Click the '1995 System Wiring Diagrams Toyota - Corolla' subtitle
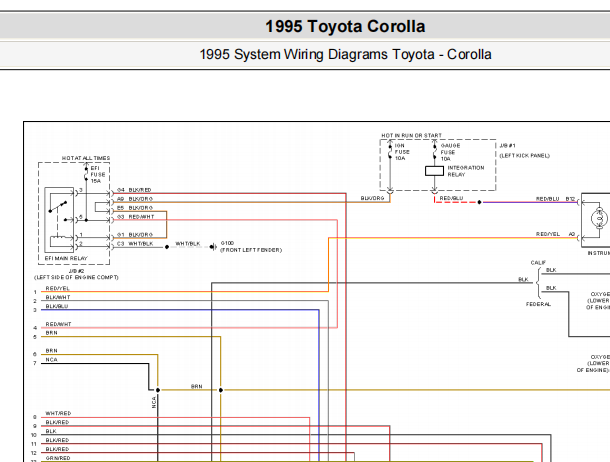610x462 pixels. pos(345,54)
